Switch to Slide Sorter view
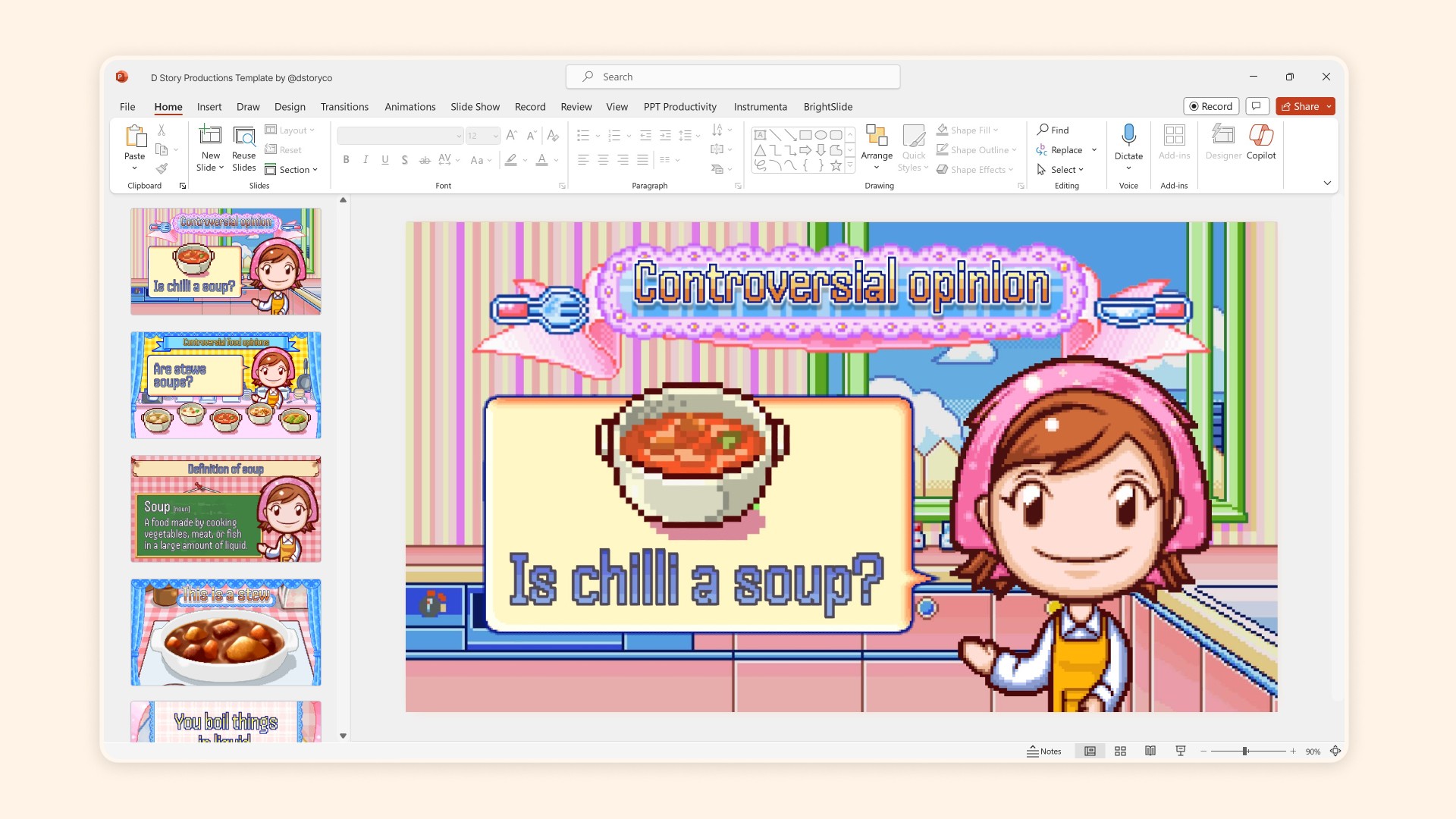 [1120, 752]
